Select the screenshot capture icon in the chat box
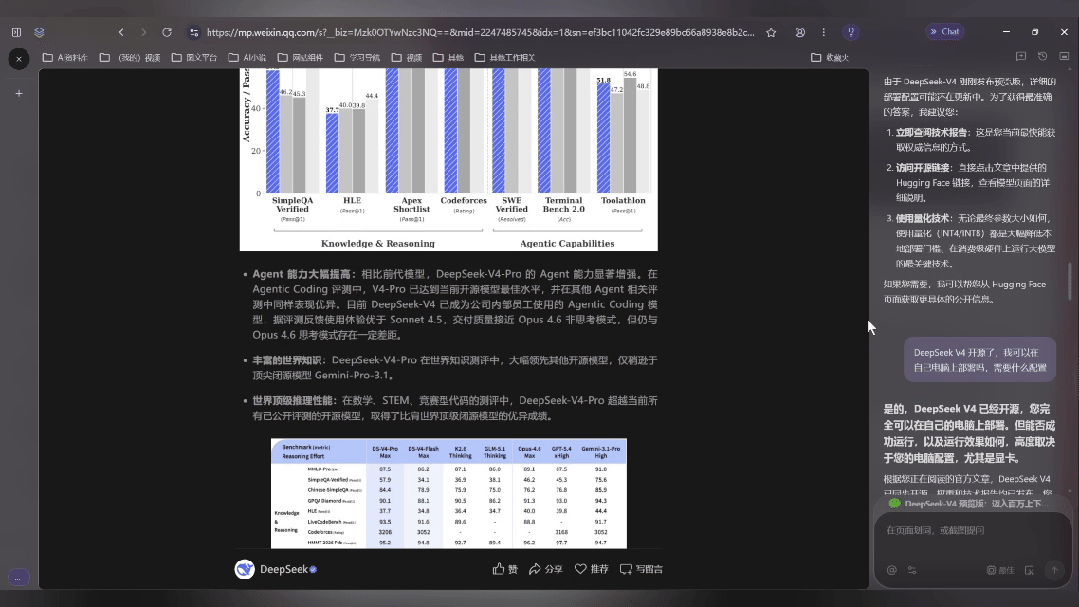Viewport: 1079px width, 607px height. coord(1029,570)
